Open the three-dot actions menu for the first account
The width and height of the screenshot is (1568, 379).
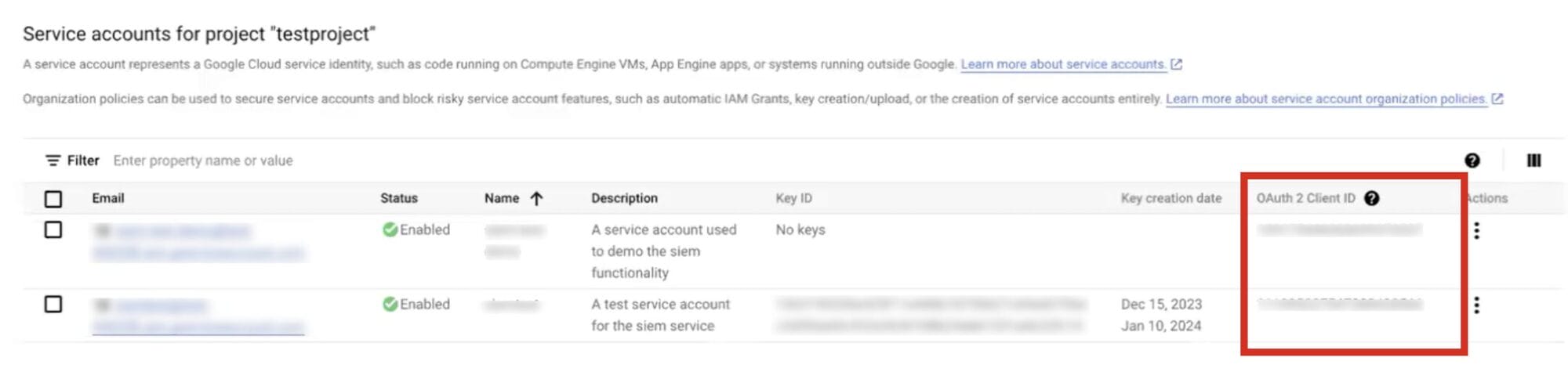pyautogui.click(x=1476, y=230)
